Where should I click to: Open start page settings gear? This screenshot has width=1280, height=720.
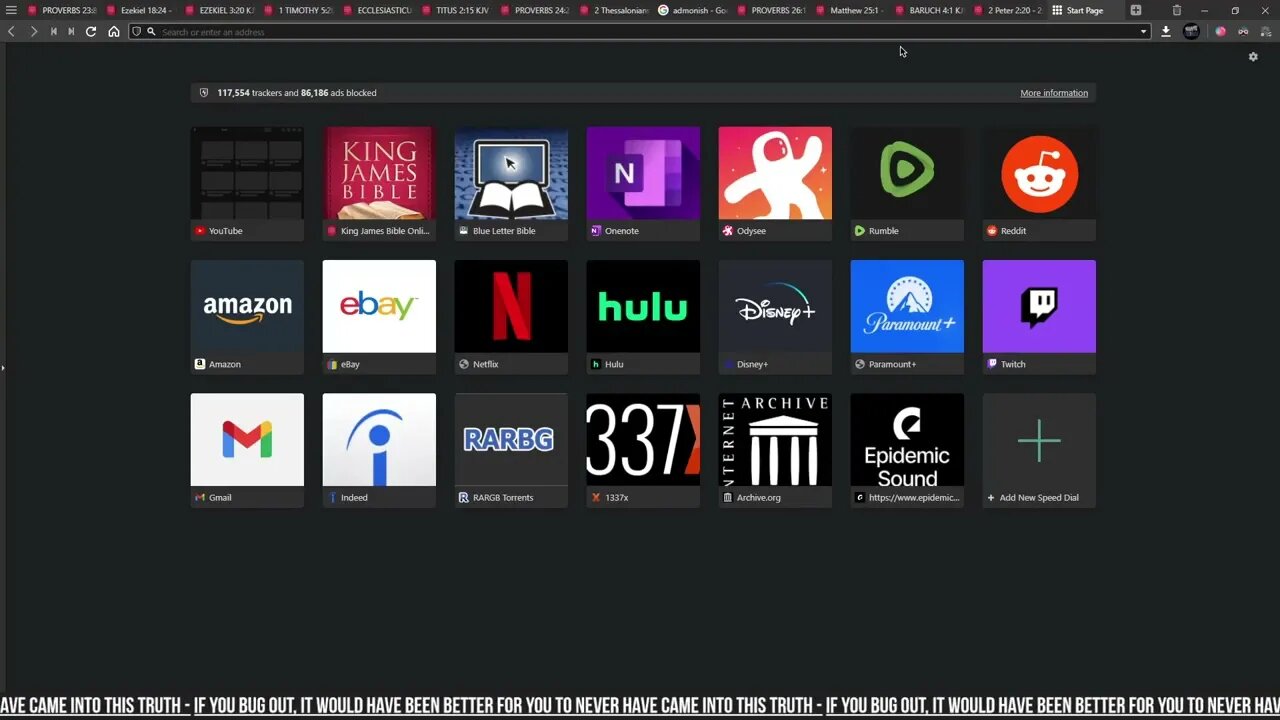1253,57
